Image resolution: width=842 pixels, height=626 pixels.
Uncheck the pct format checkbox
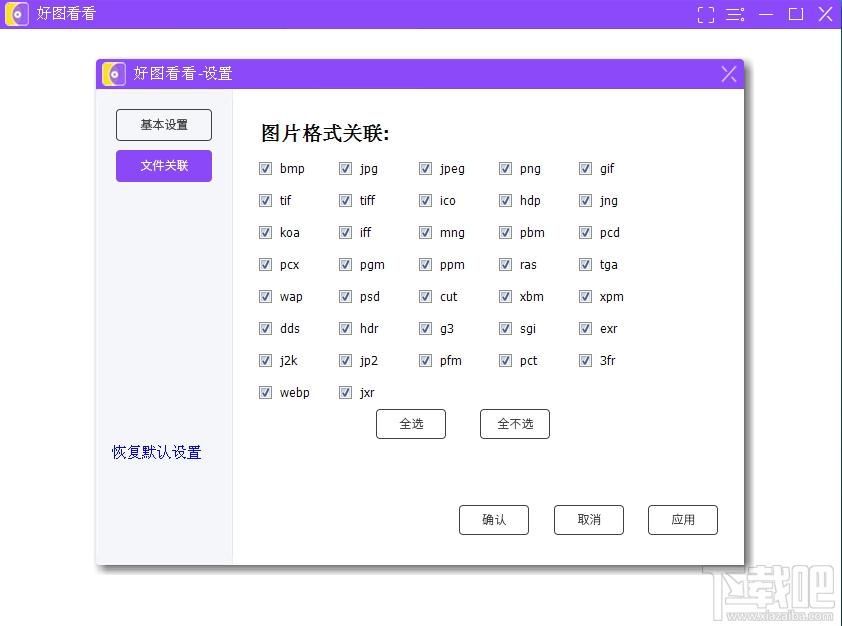(505, 361)
